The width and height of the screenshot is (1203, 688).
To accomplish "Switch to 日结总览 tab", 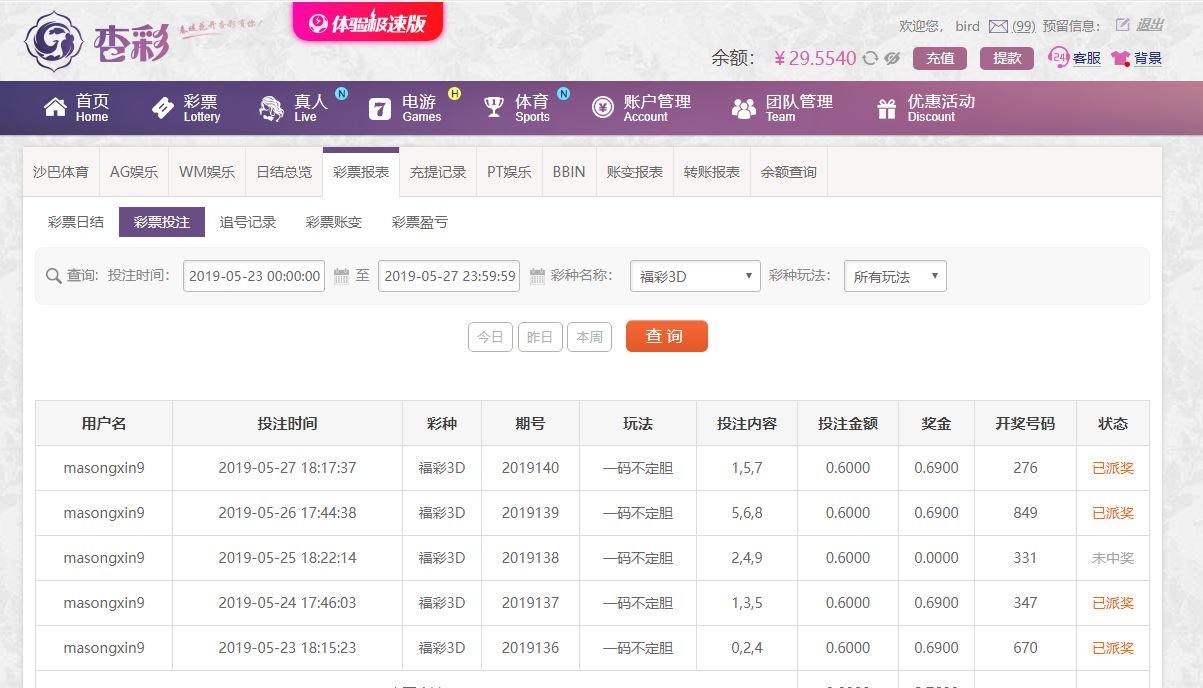I will click(284, 172).
